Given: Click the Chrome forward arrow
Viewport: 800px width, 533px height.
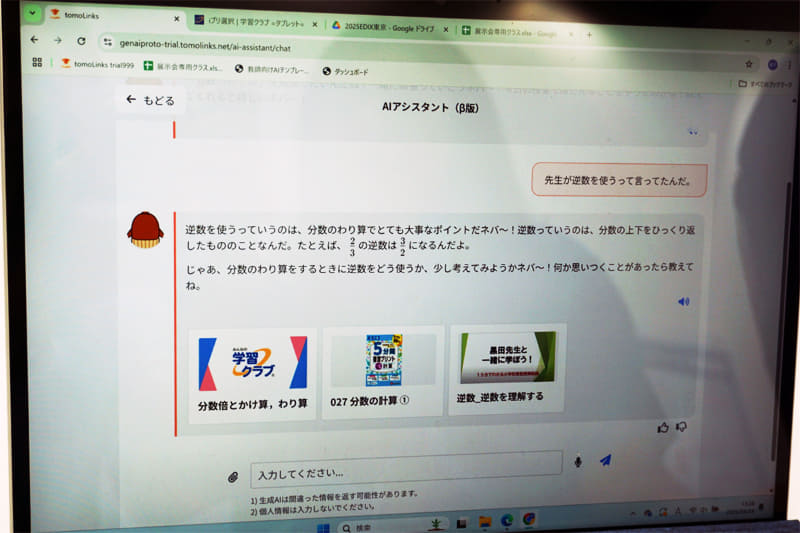Looking at the screenshot, I should pyautogui.click(x=58, y=40).
